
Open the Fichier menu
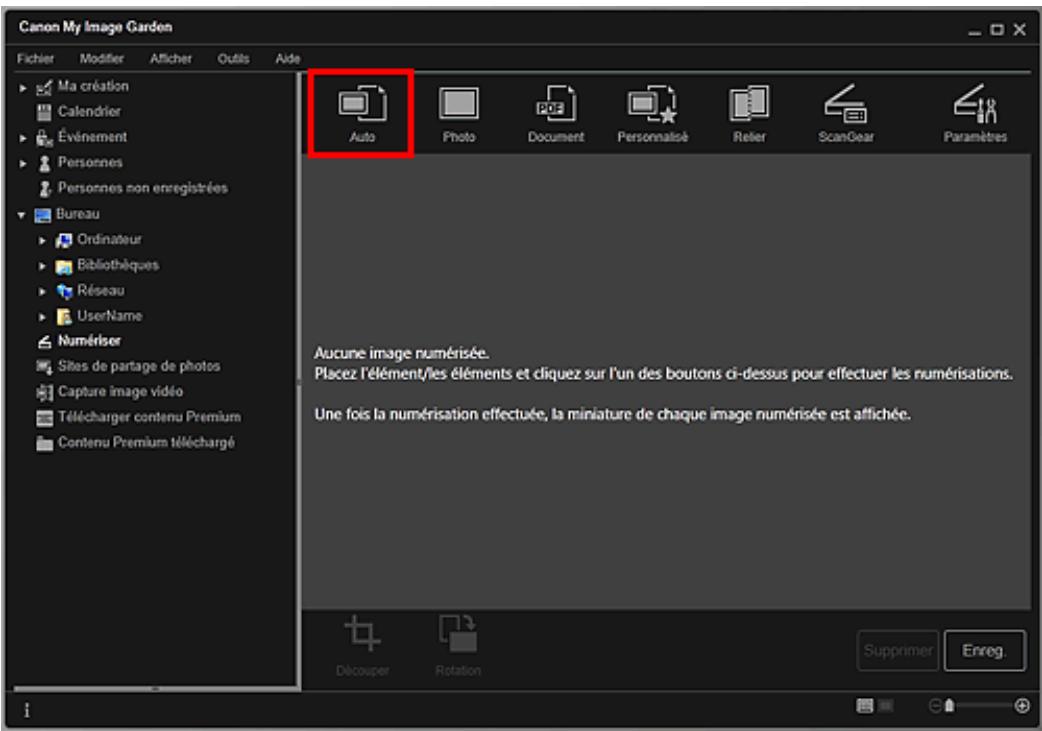tap(36, 59)
